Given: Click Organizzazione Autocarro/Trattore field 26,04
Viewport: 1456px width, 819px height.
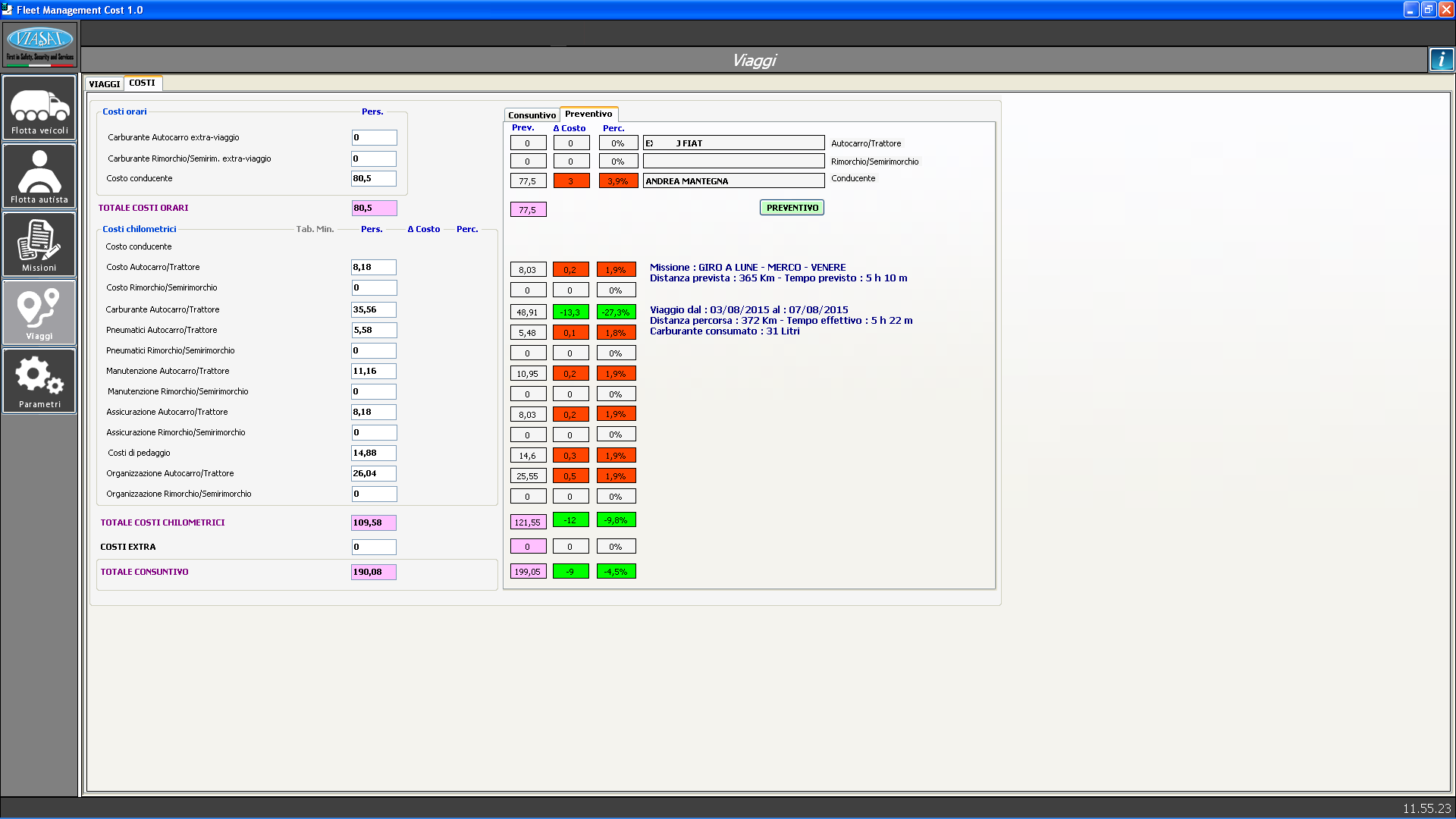Looking at the screenshot, I should click(374, 473).
